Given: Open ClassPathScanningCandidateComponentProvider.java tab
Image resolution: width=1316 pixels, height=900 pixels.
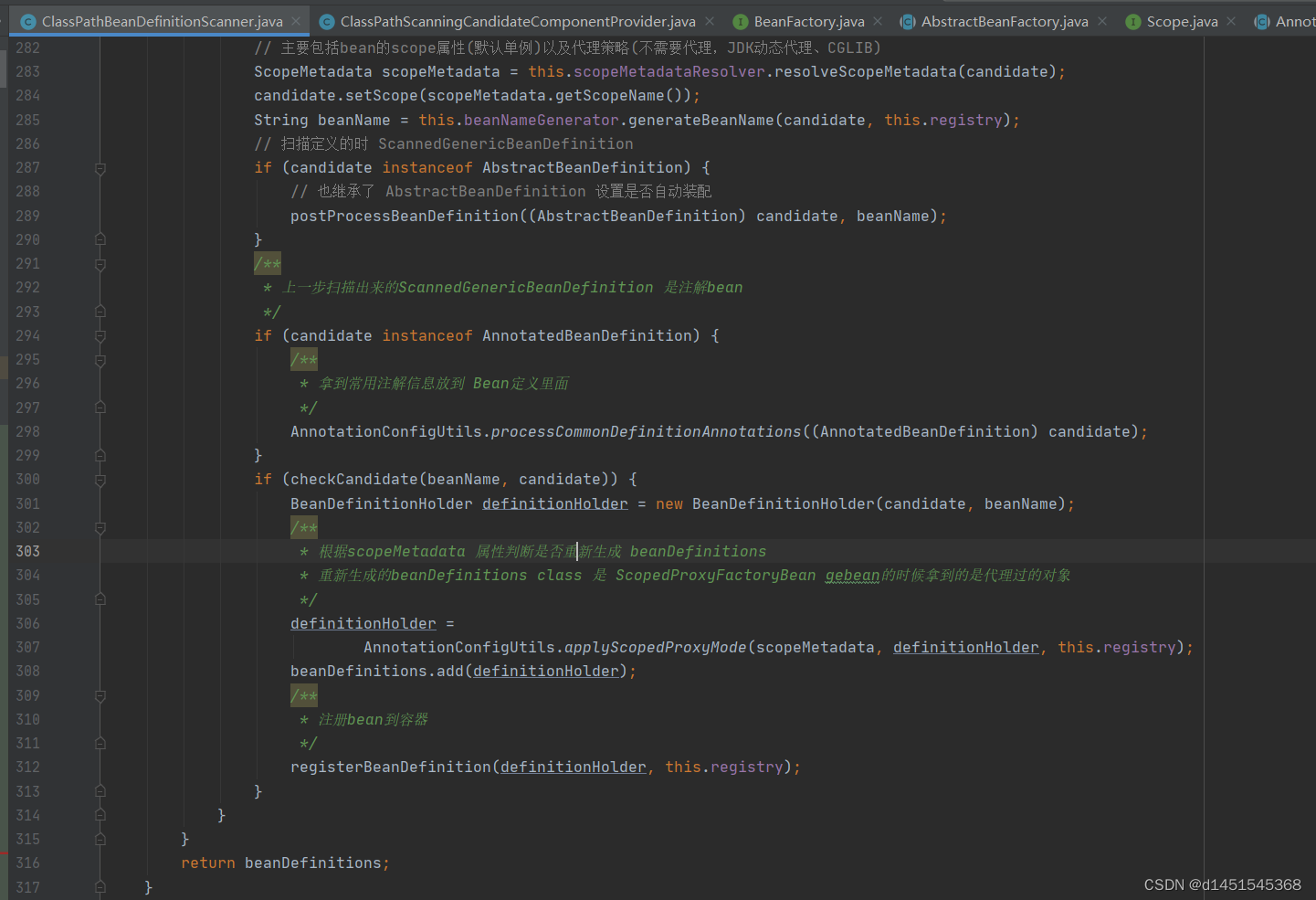Looking at the screenshot, I should point(518,21).
